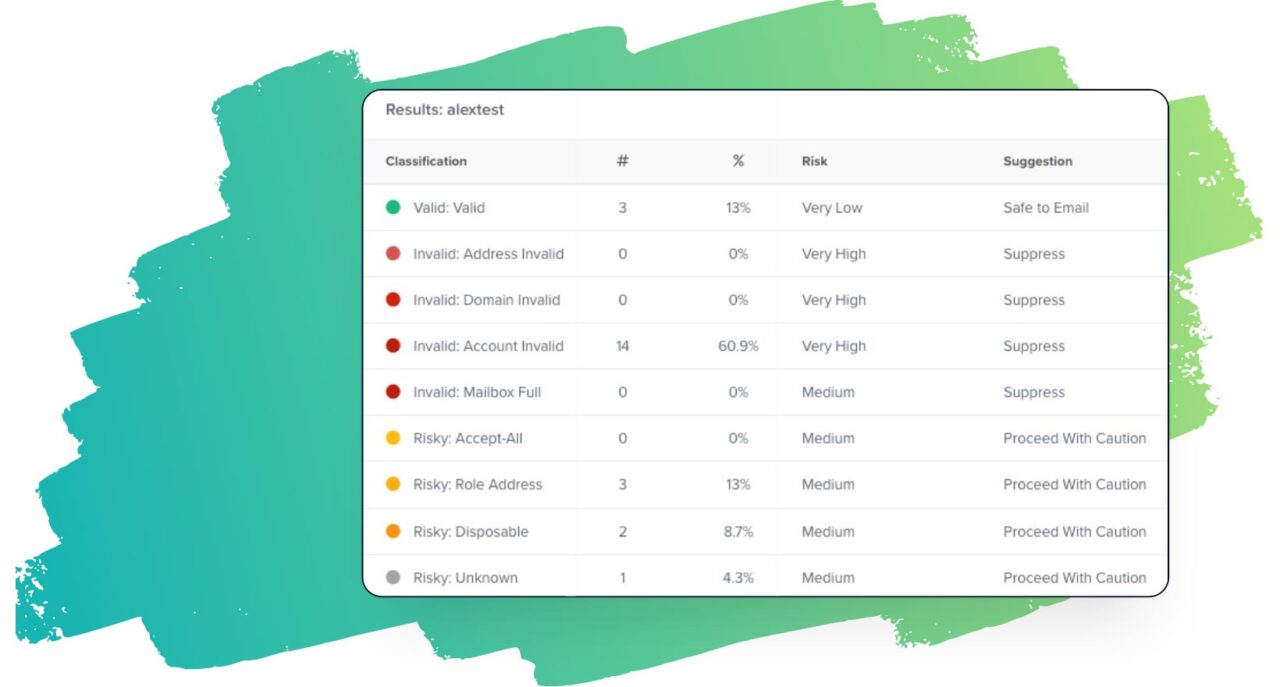Click the 60.9% percentage value
The width and height of the screenshot is (1280, 687).
point(738,346)
